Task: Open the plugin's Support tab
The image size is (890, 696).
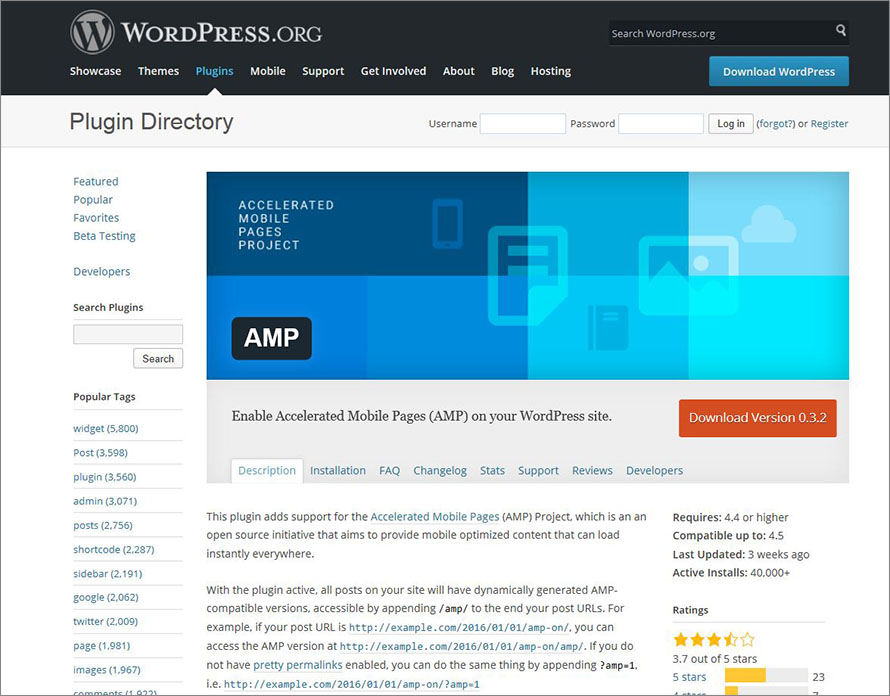Action: (538, 471)
